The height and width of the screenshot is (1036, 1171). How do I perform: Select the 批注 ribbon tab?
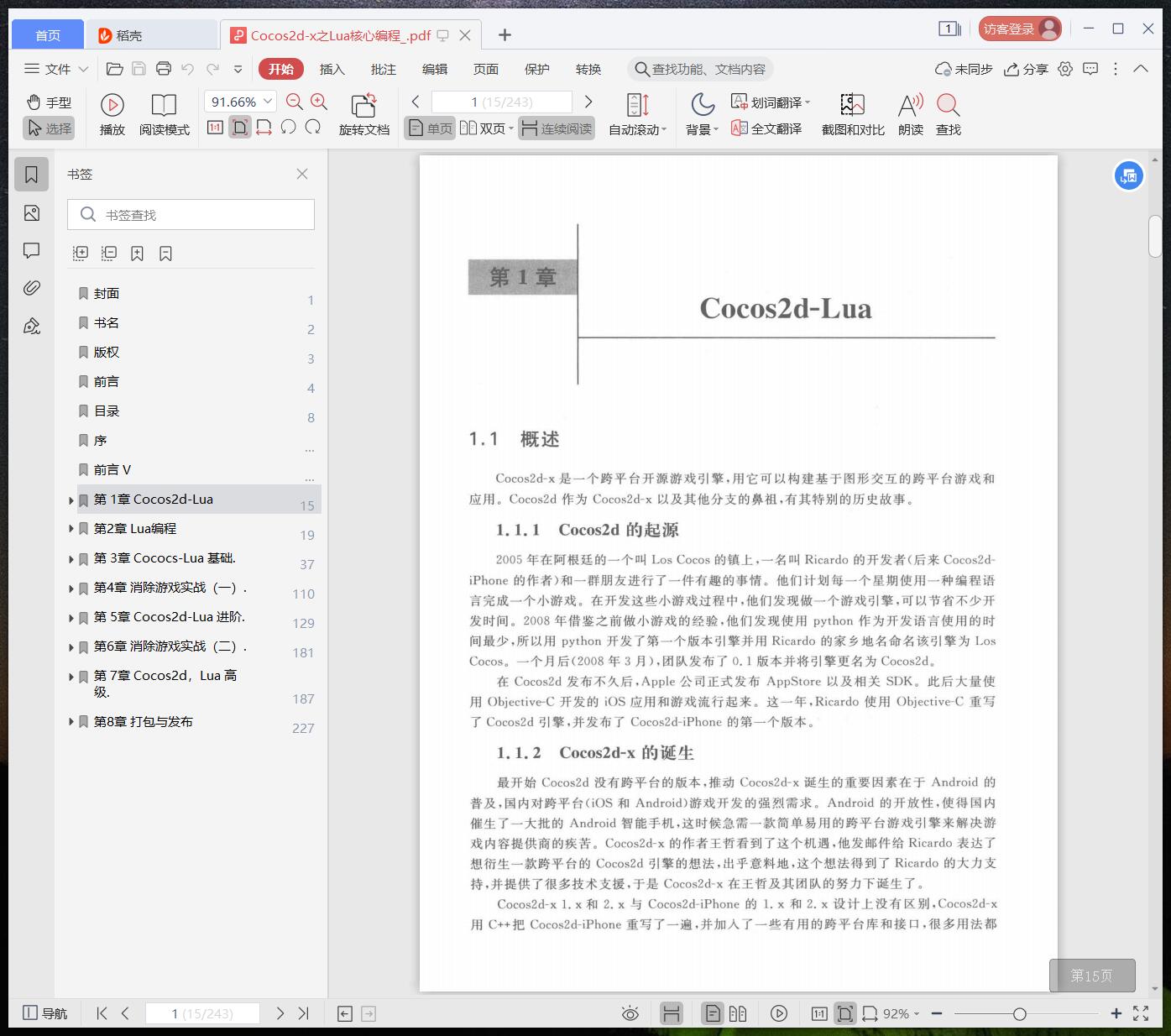384,69
